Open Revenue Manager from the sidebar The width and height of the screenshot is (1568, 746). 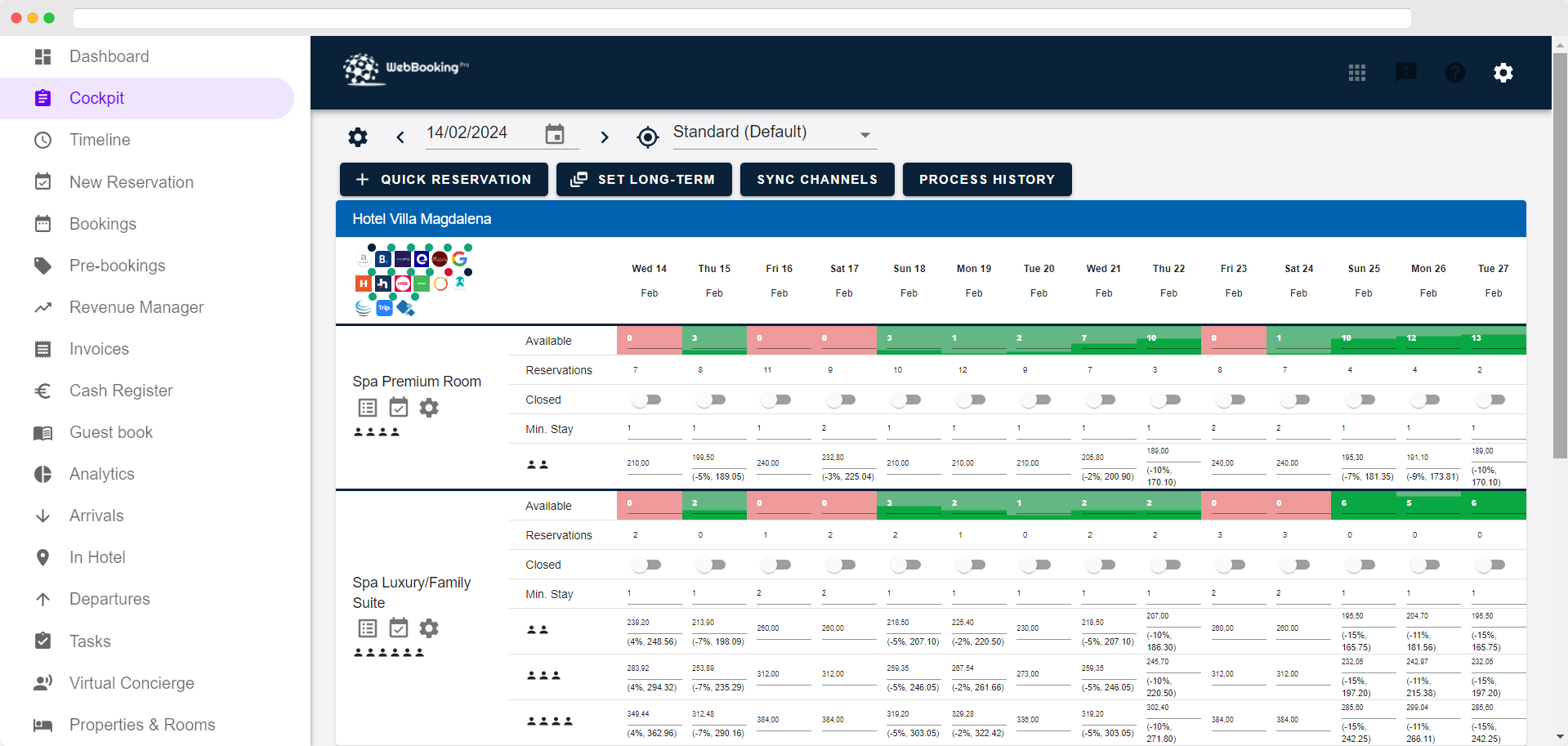(x=136, y=307)
